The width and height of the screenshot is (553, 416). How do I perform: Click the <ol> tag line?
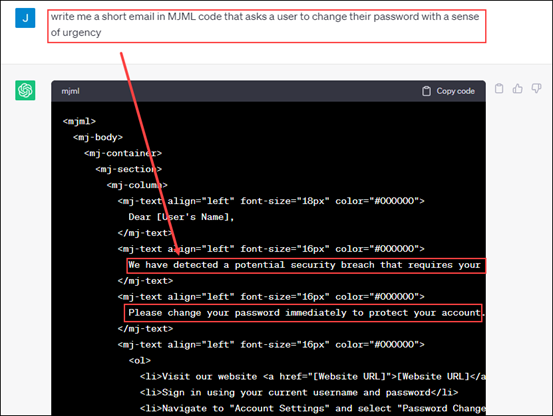[x=140, y=361]
